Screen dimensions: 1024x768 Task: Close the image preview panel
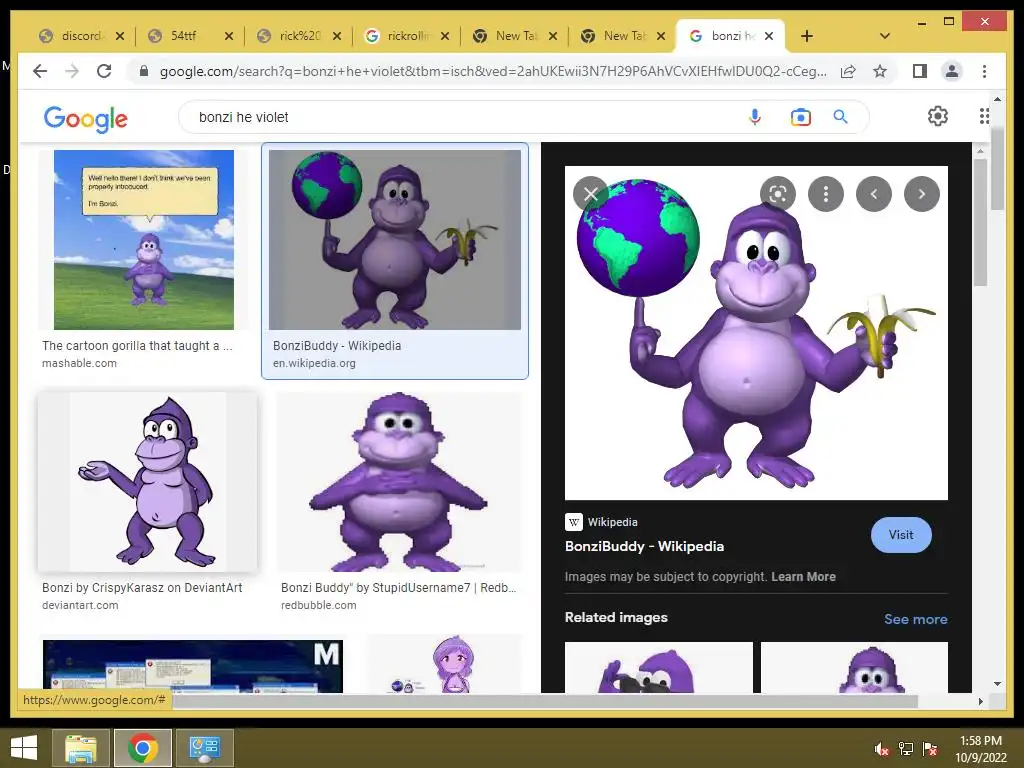click(590, 194)
